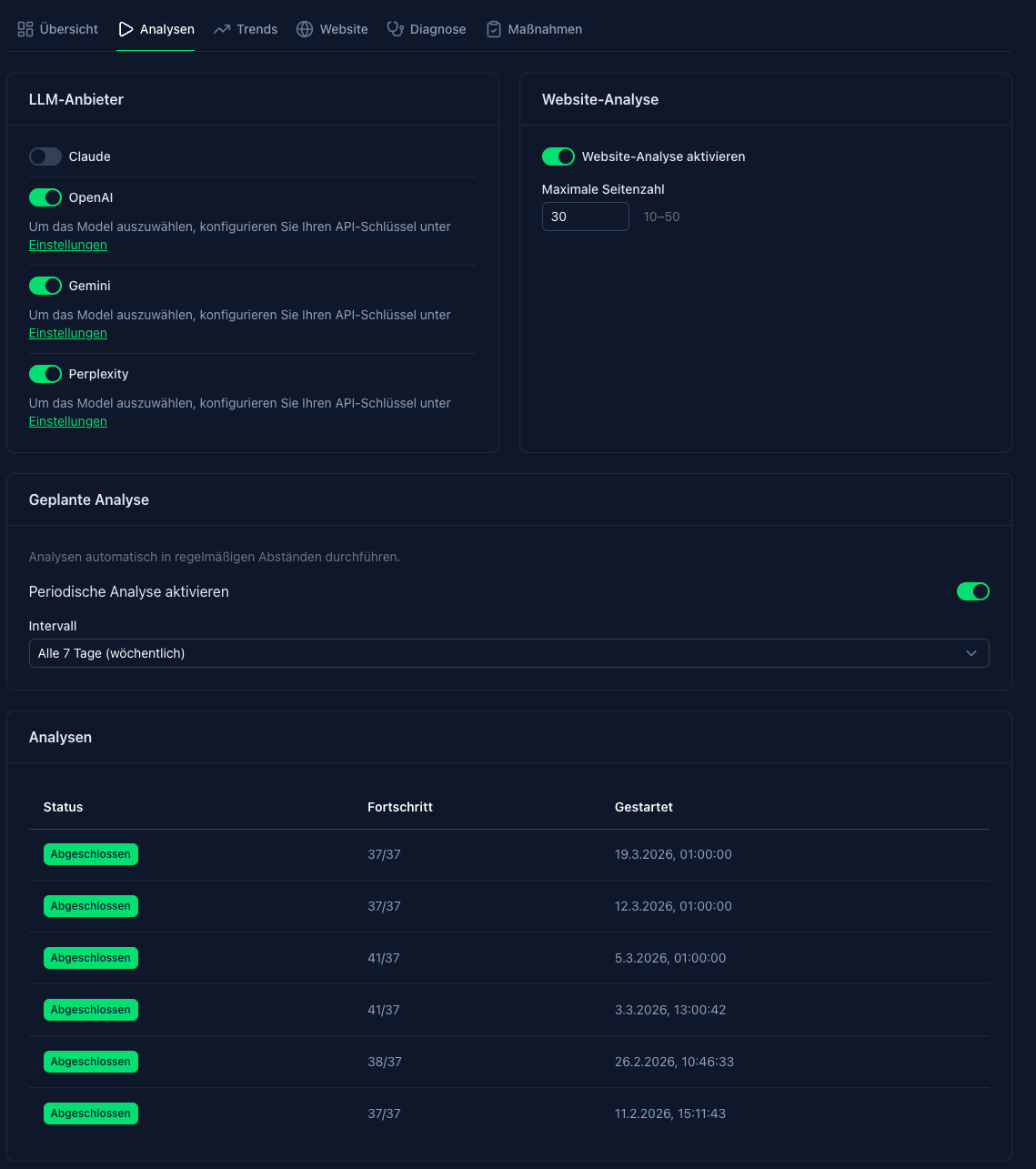Switch to the Trends tab
Image resolution: width=1036 pixels, height=1169 pixels.
(246, 29)
